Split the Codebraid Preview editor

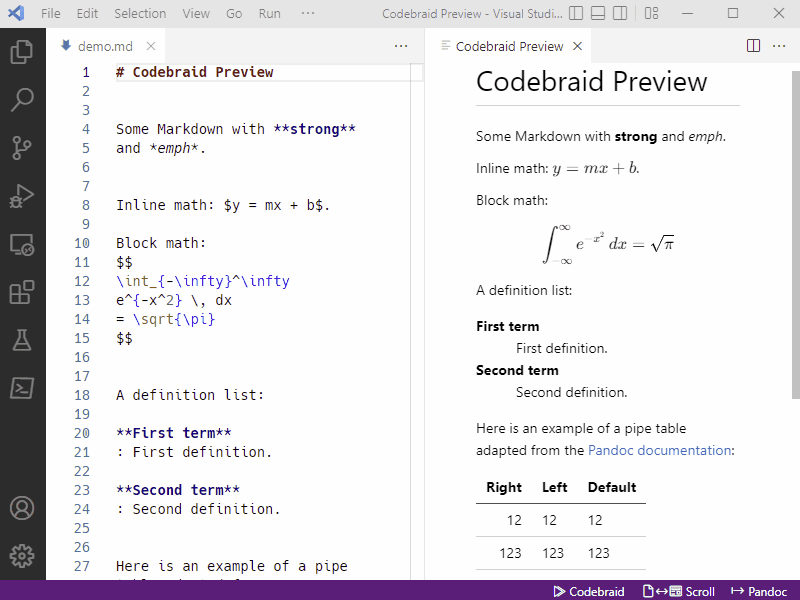(x=753, y=46)
